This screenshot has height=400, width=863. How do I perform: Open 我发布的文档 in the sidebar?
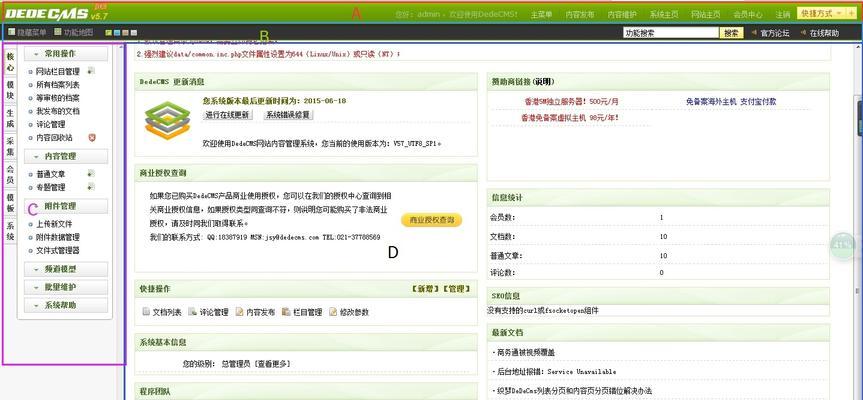pyautogui.click(x=58, y=111)
